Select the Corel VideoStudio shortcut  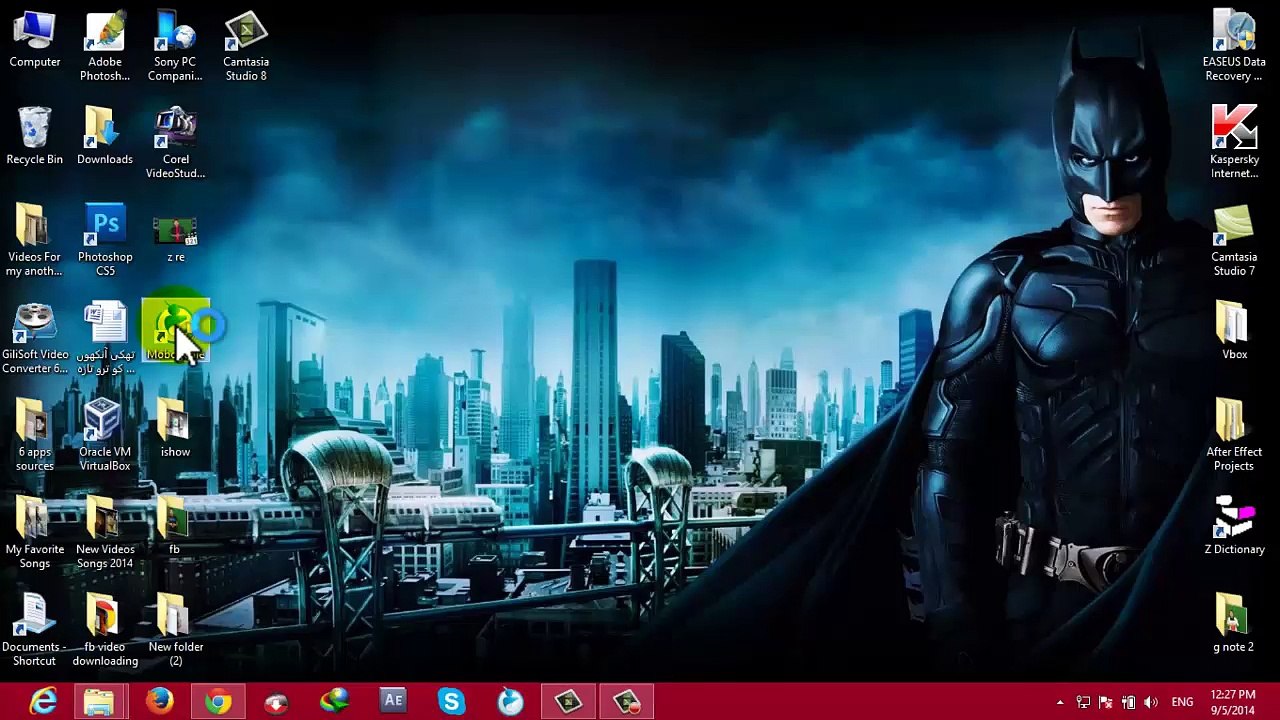(x=175, y=144)
